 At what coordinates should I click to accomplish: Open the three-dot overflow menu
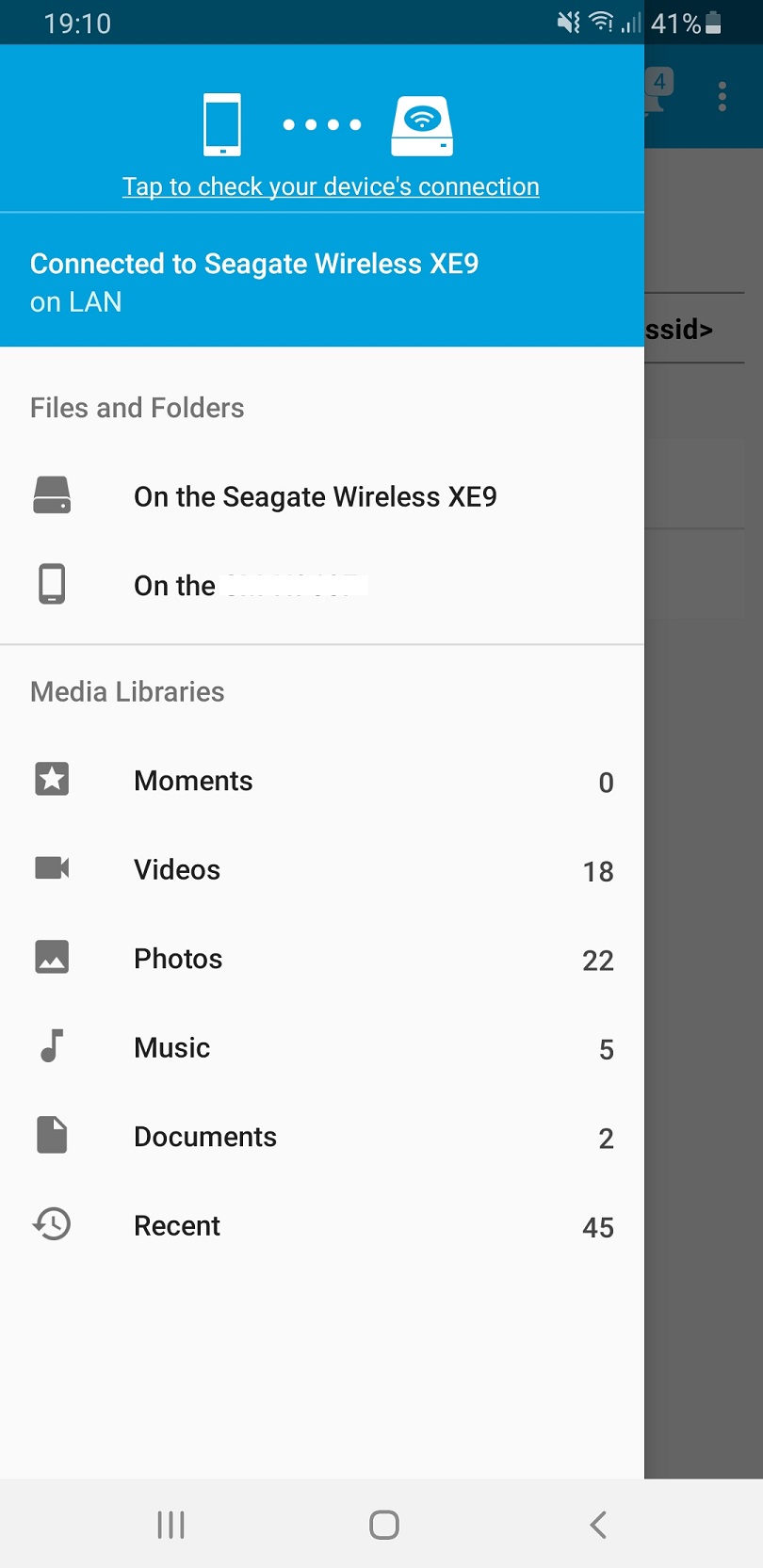[x=722, y=96]
